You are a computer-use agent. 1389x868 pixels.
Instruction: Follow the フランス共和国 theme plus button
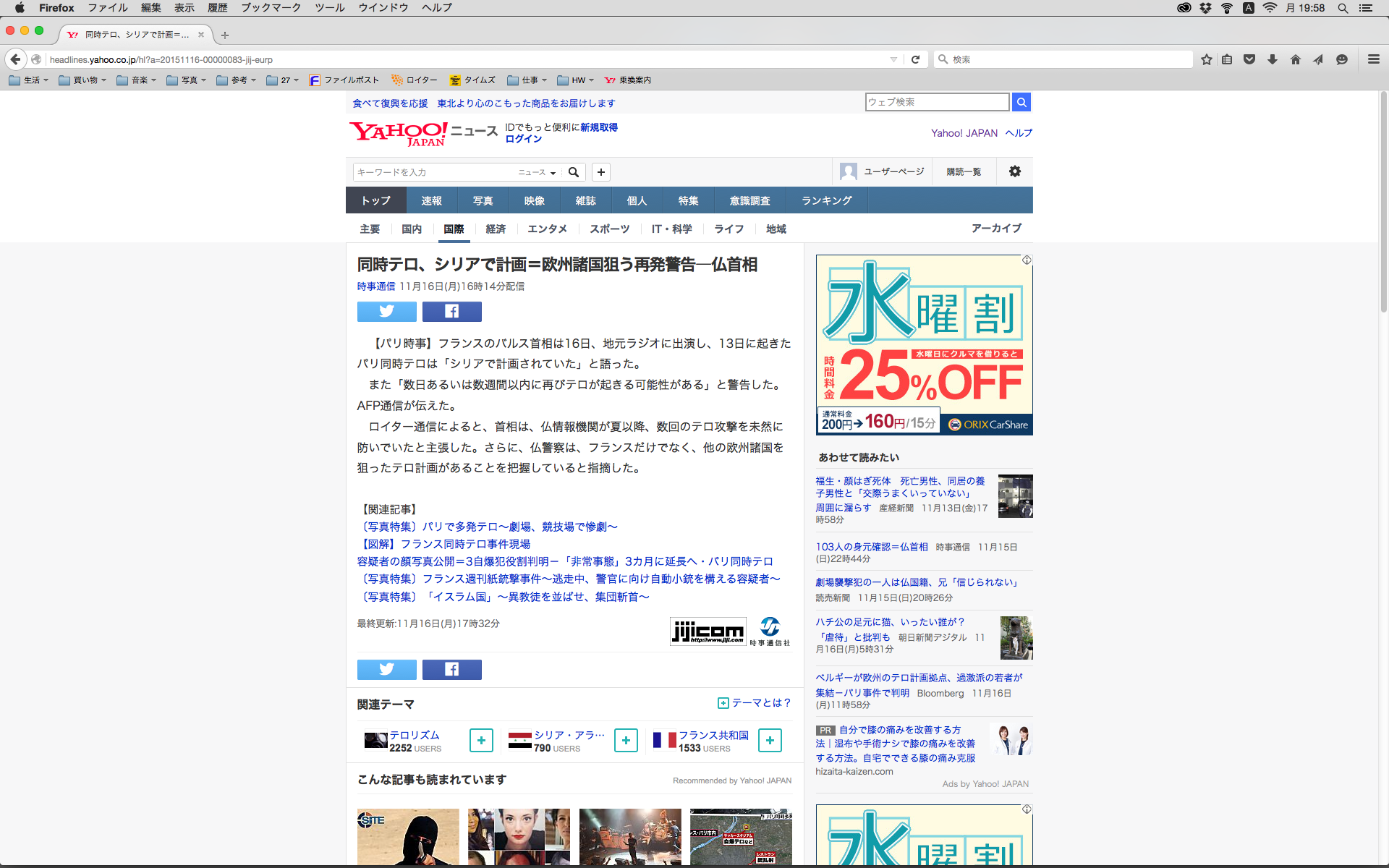coord(770,740)
